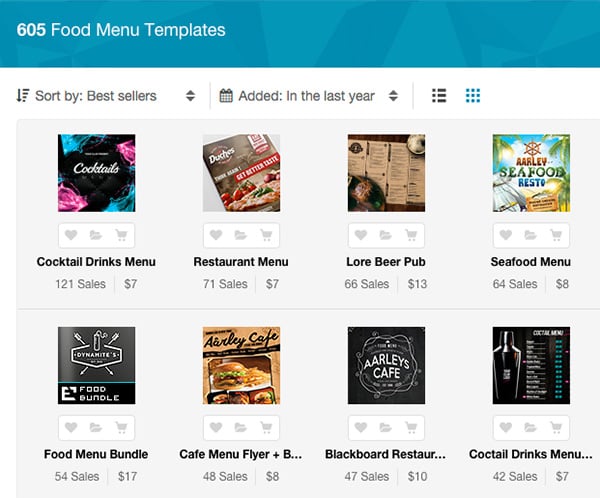Screen dimensions: 600x498
Task: Click the Aarleys Cafe blackboard thumbnail
Action: tap(386, 366)
